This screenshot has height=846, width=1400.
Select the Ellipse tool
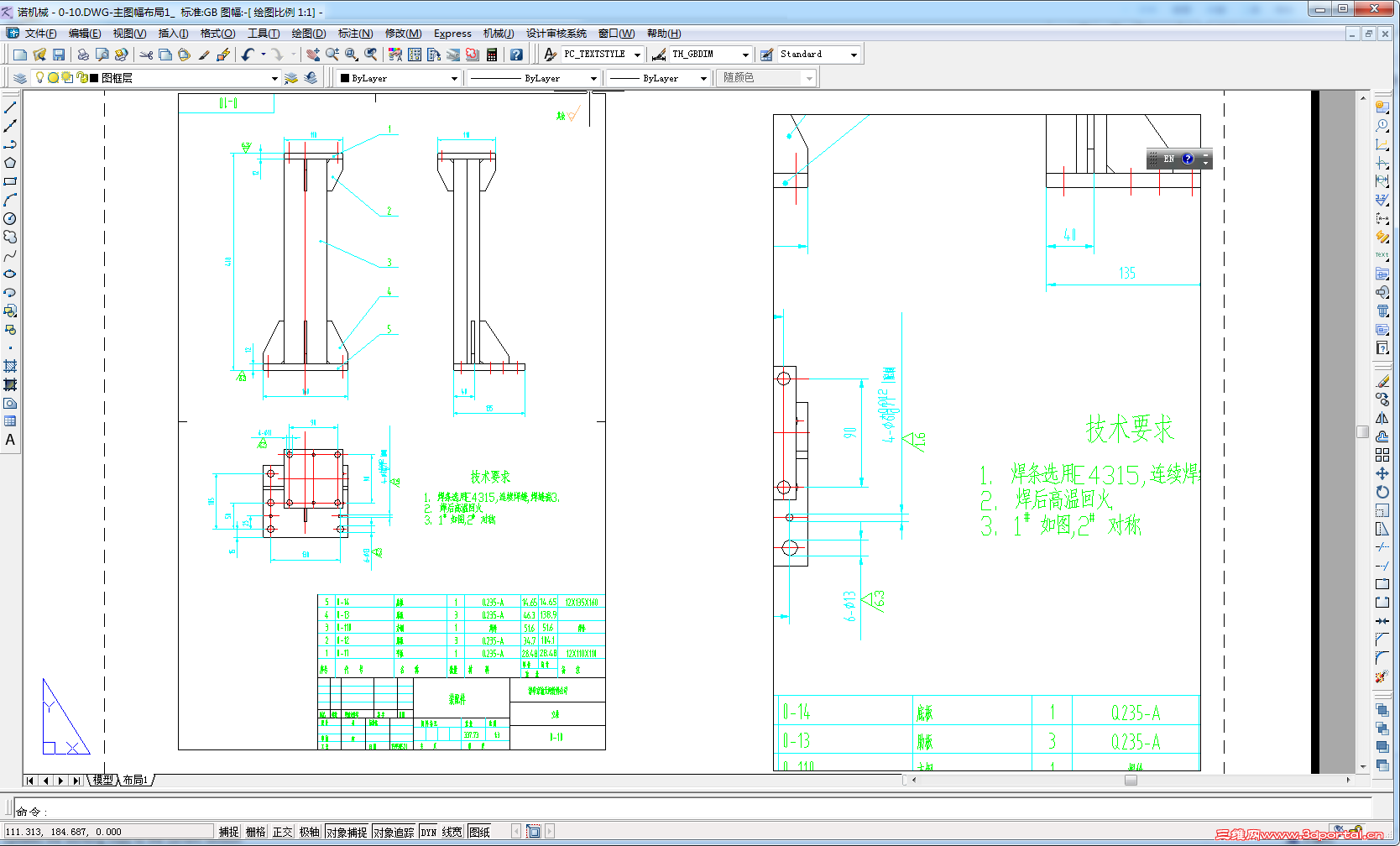tap(10, 274)
